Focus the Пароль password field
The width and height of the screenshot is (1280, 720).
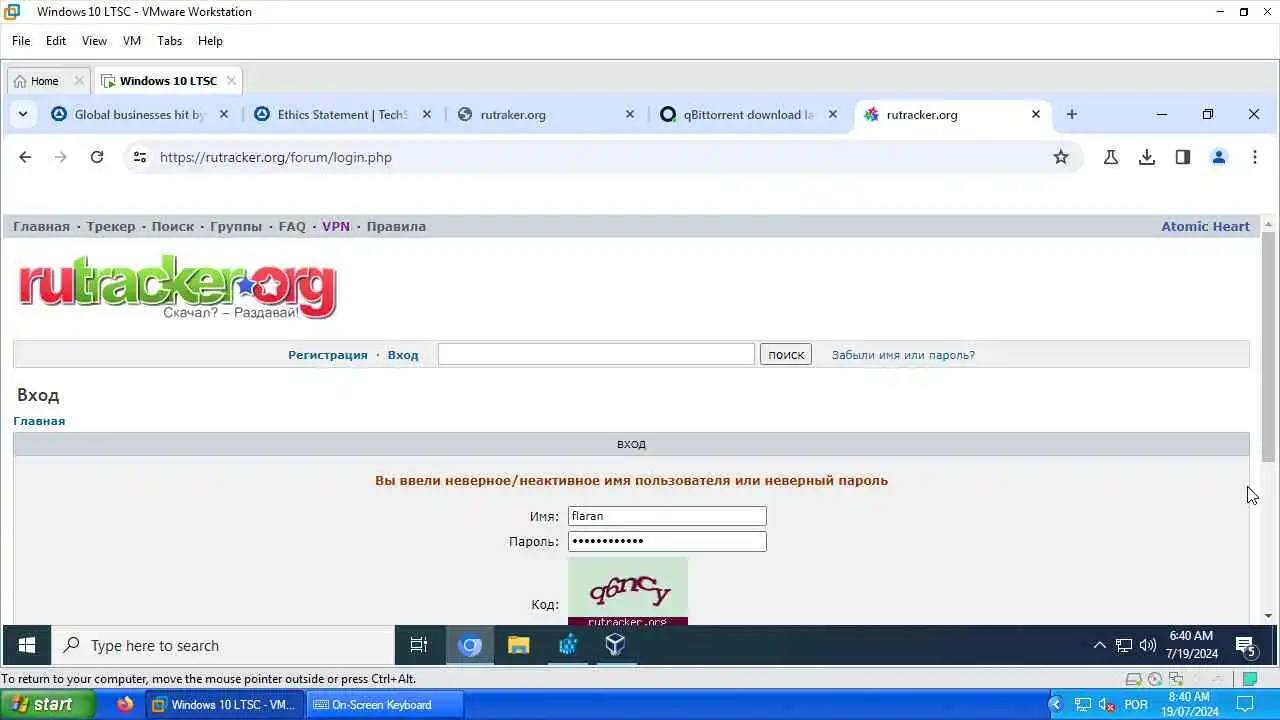click(x=667, y=541)
